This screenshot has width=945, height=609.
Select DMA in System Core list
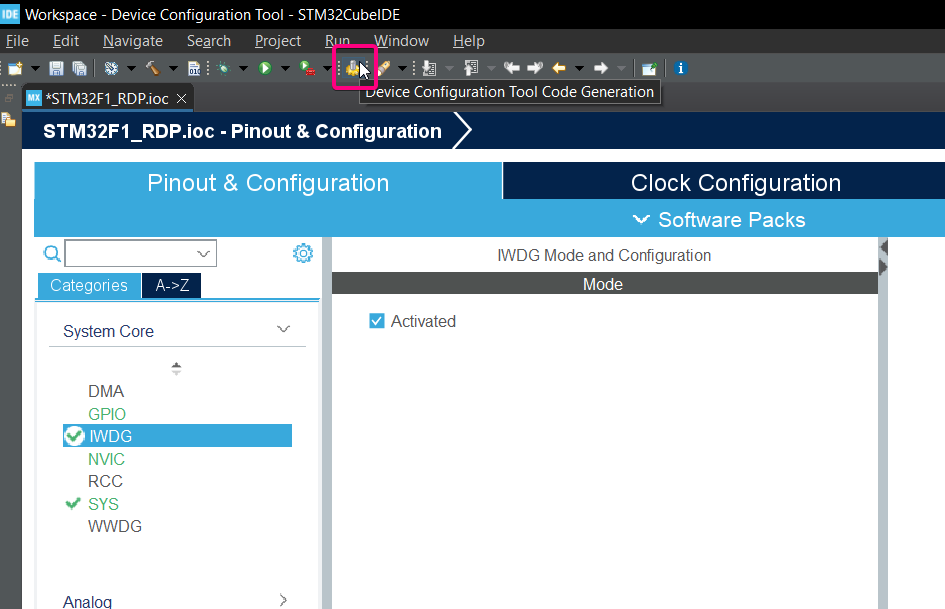point(106,391)
